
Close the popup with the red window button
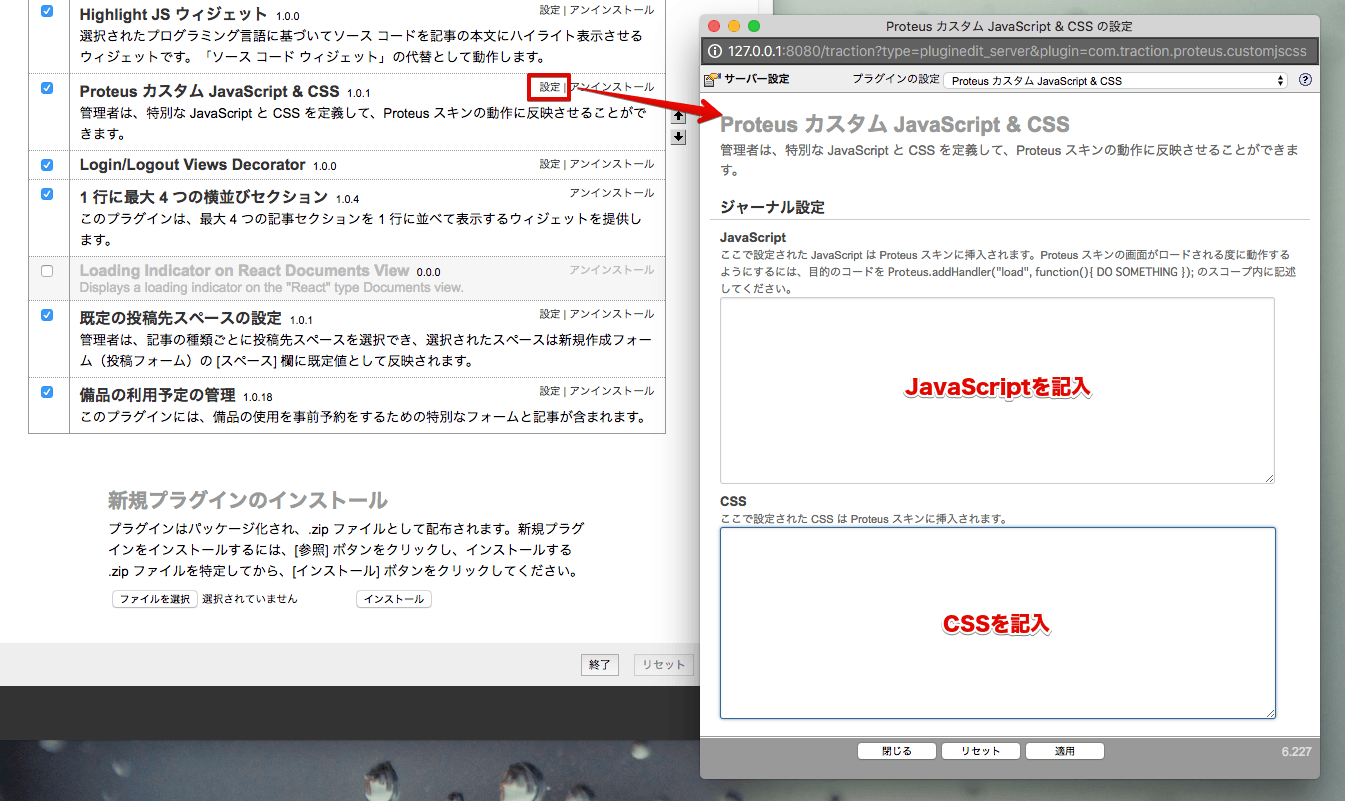pyautogui.click(x=714, y=26)
